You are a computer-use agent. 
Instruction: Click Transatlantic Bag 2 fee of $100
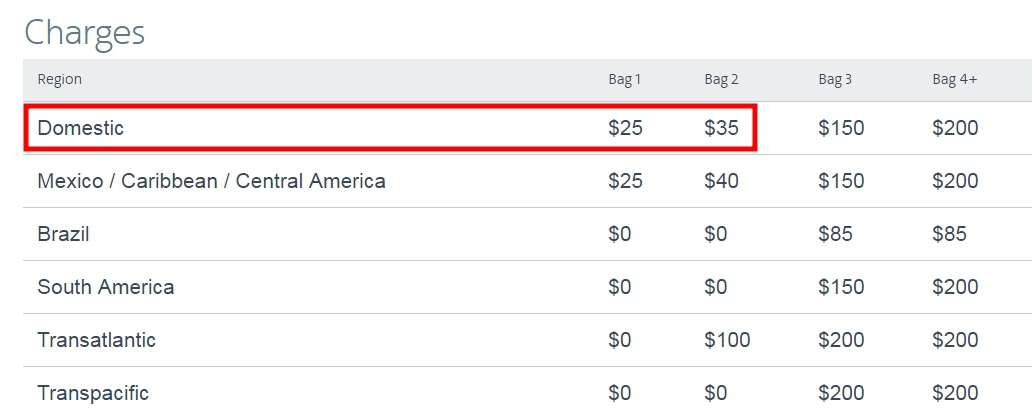tap(727, 340)
